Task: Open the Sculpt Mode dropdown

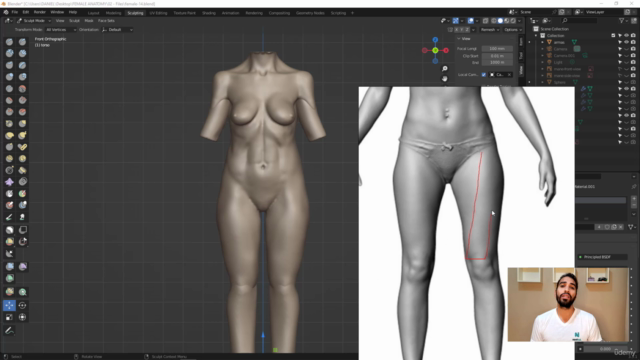Action: [x=34, y=21]
